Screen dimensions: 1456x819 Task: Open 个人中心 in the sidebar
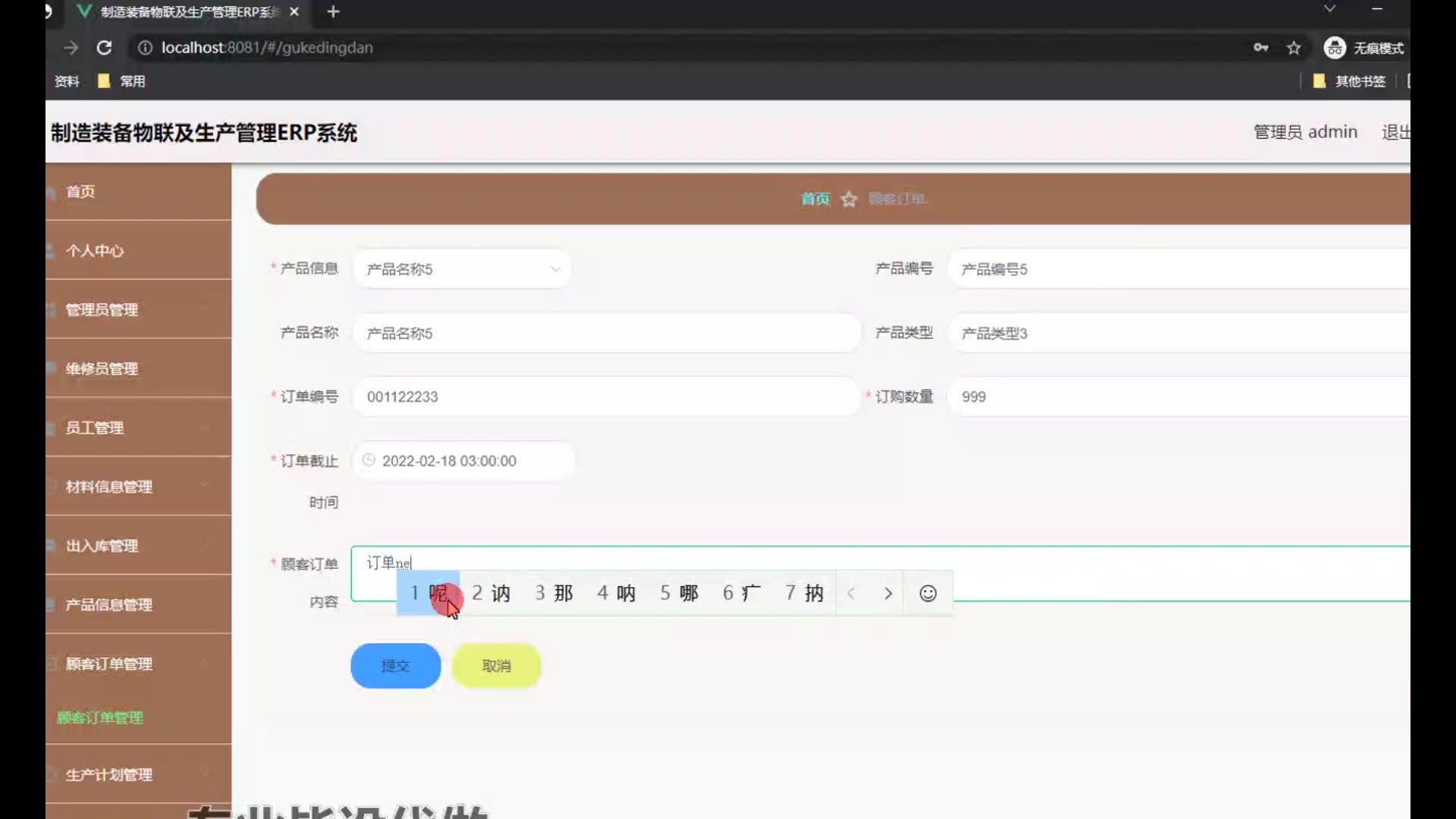click(x=95, y=251)
